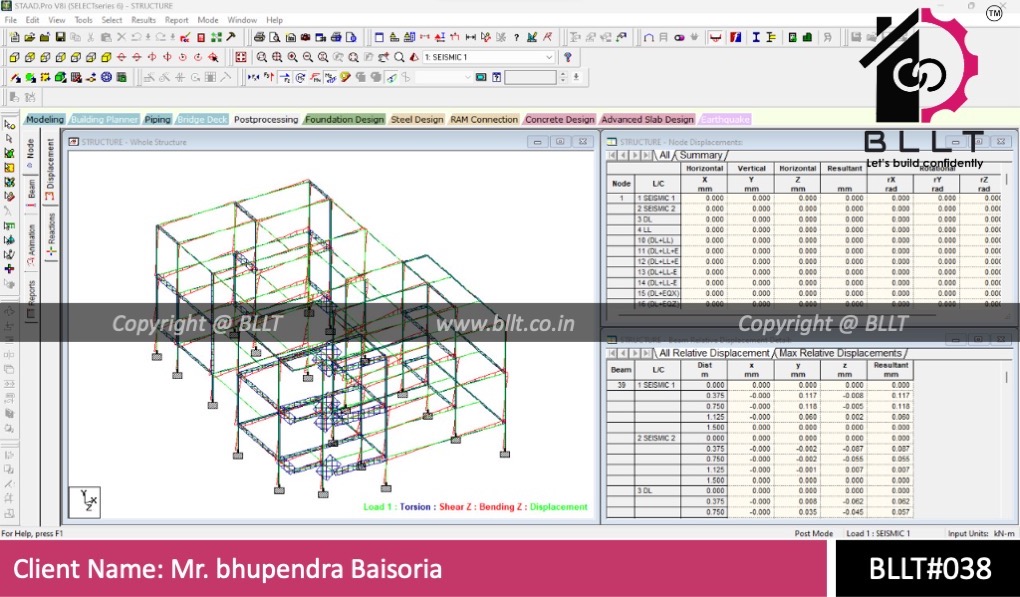Go to last tab in Node Displacements table

pos(646,155)
